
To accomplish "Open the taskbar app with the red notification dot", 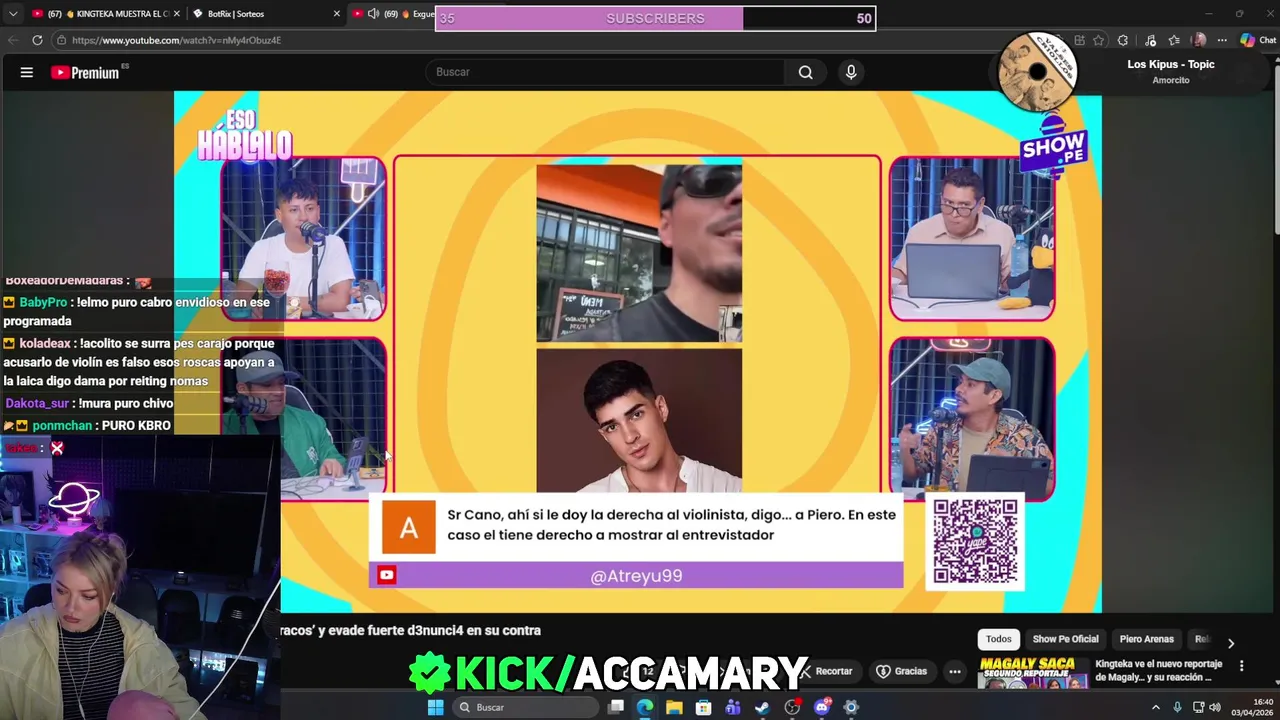I will click(x=792, y=707).
